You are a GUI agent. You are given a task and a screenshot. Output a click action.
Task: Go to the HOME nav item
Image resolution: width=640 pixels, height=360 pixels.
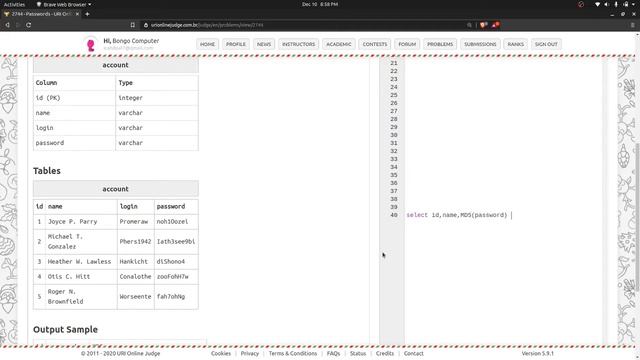pos(207,44)
